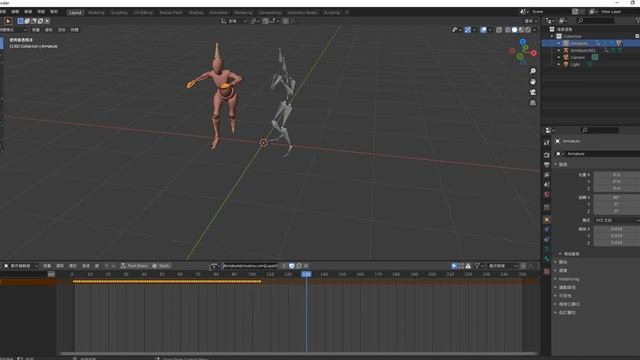The height and width of the screenshot is (360, 640).
Task: Click the Push Down button
Action: tap(135, 266)
